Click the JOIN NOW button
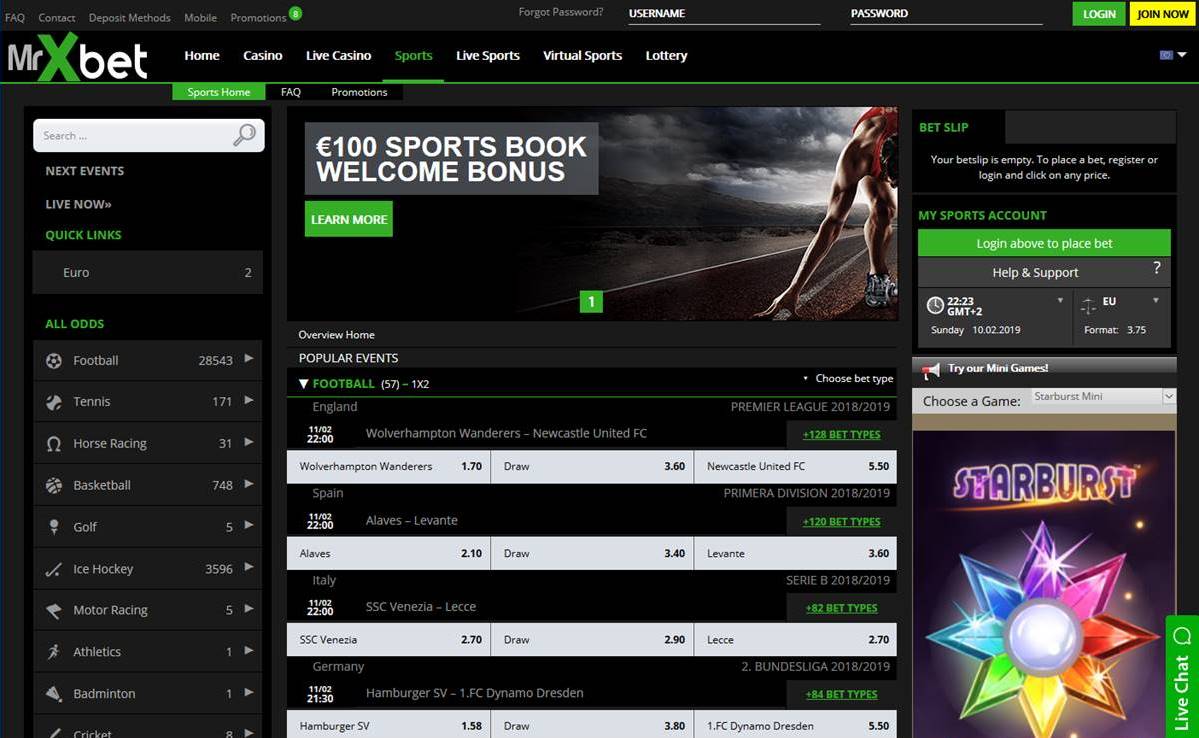1199x738 pixels. coord(1162,14)
